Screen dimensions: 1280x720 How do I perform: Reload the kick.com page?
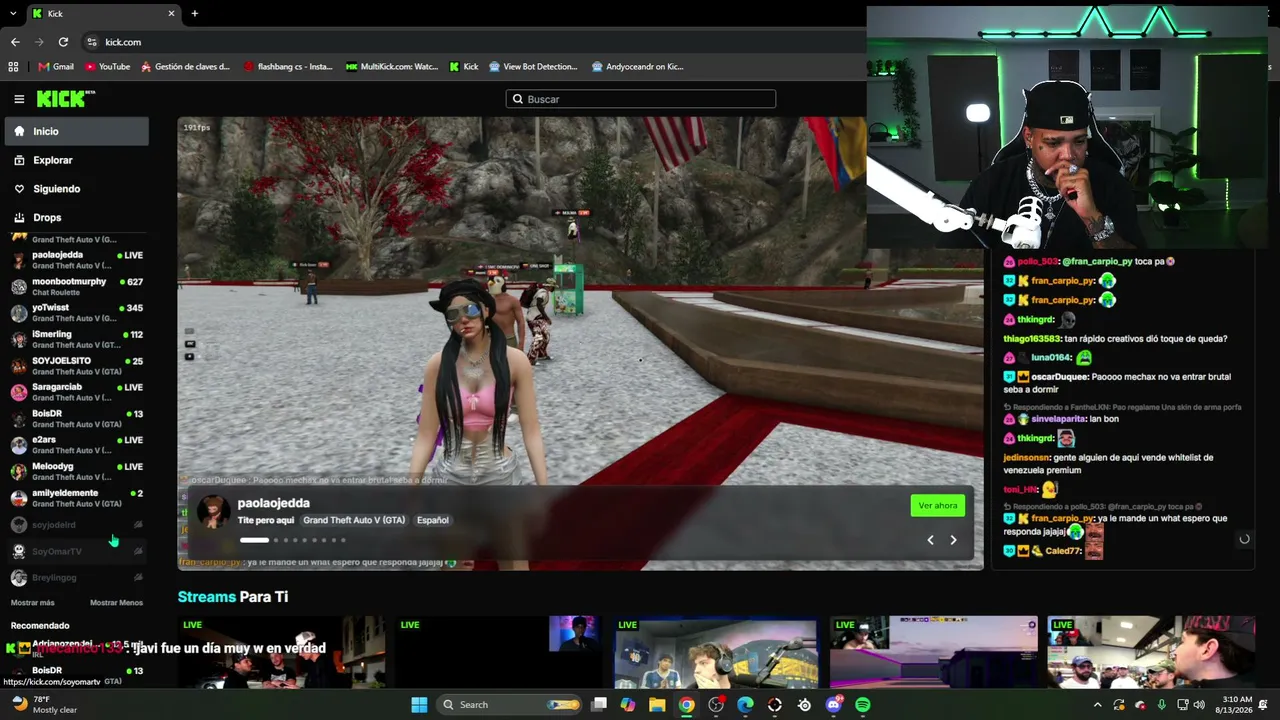click(63, 42)
